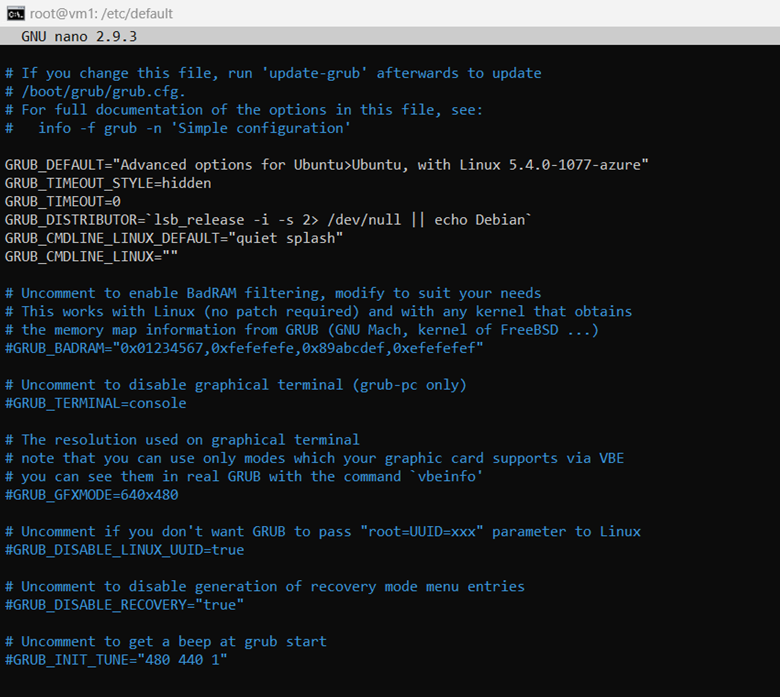Click the GRUB_DISTRIBUTOR lsb_release line
The height and width of the screenshot is (697, 780).
pyautogui.click(x=268, y=220)
